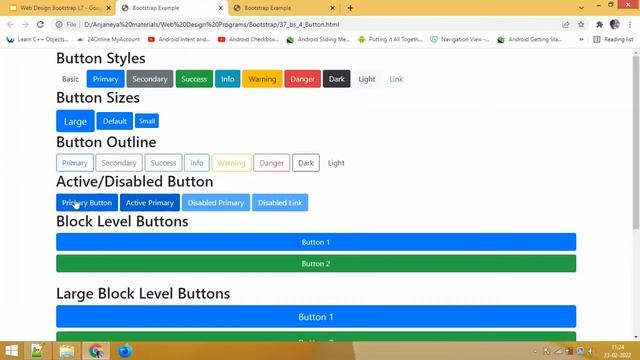Click the outlined Secondary button

[x=119, y=163]
